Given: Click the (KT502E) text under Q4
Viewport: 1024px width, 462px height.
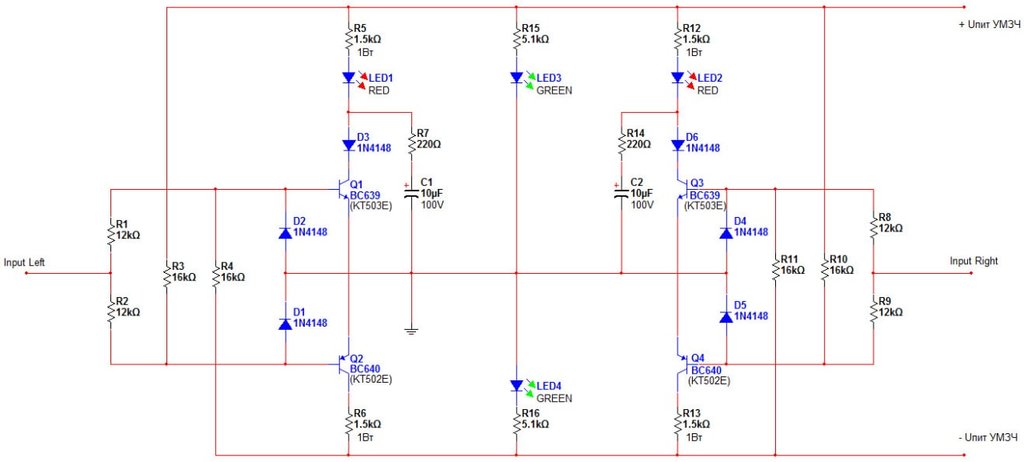Looking at the screenshot, I should (709, 380).
